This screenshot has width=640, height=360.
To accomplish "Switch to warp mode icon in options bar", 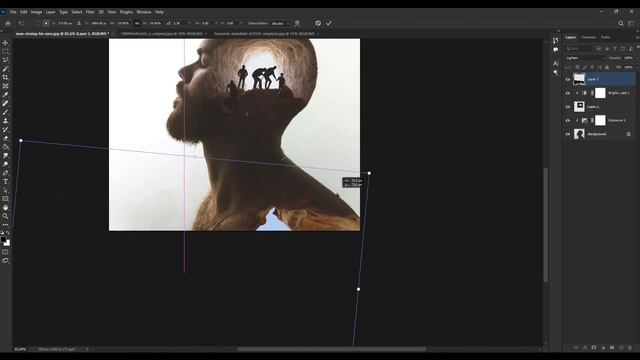I will [297, 23].
